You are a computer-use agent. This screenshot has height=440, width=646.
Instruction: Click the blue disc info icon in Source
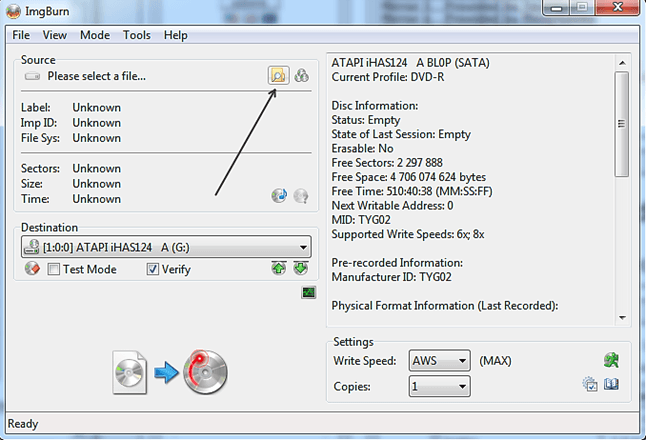point(279,196)
